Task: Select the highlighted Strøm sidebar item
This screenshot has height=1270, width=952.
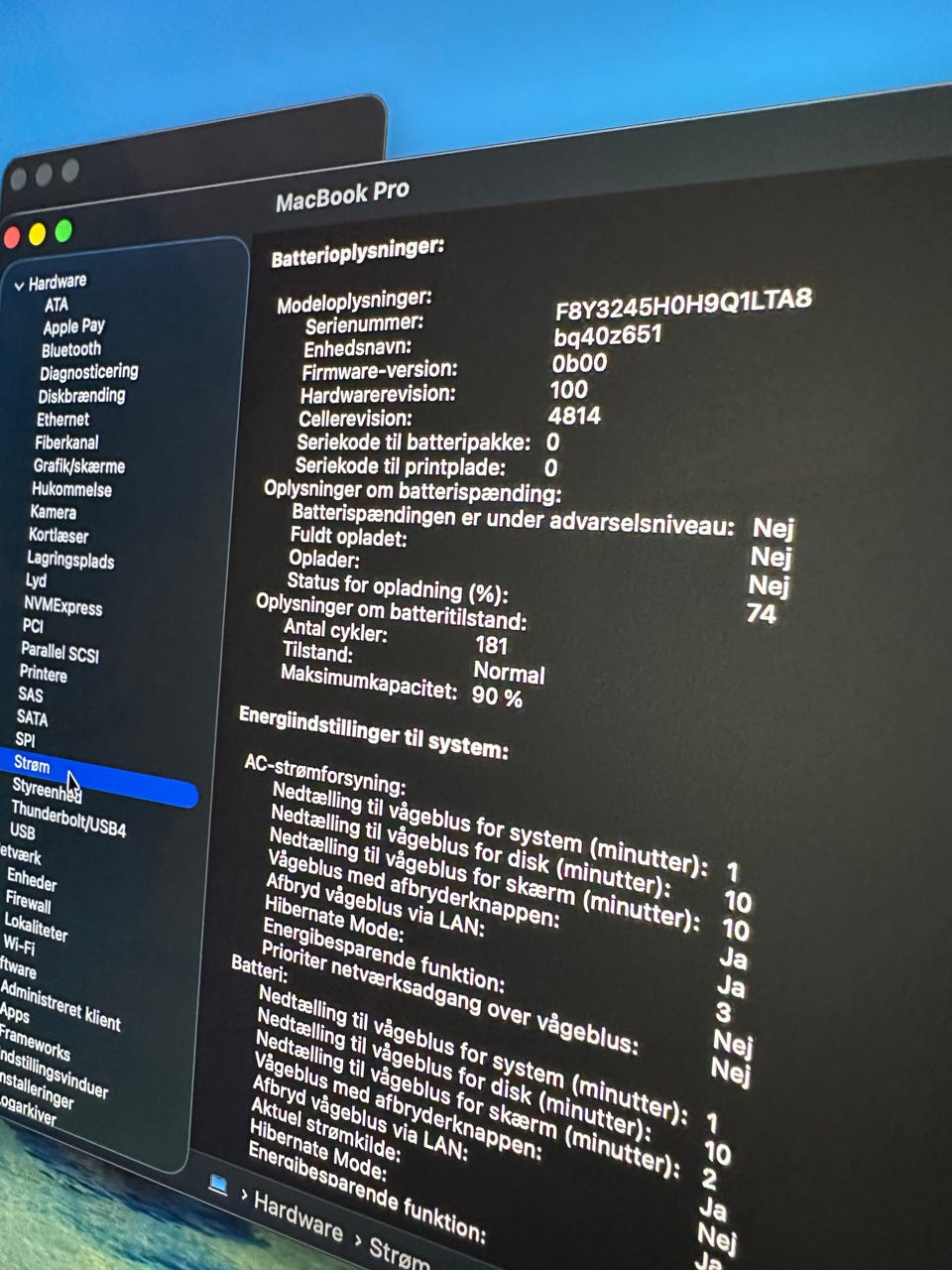Action: pos(32,765)
